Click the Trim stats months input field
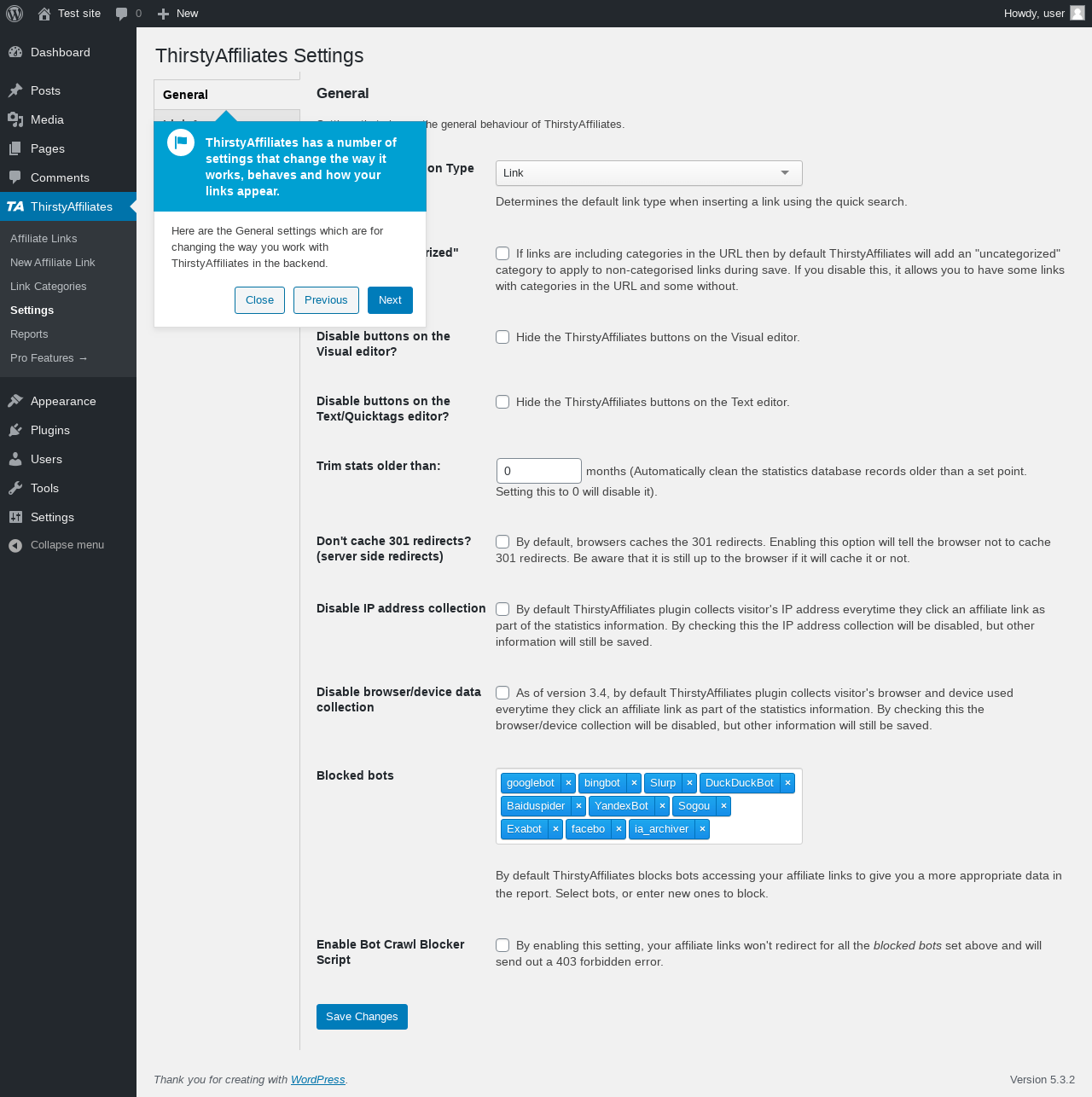The height and width of the screenshot is (1097, 1092). pos(539,471)
